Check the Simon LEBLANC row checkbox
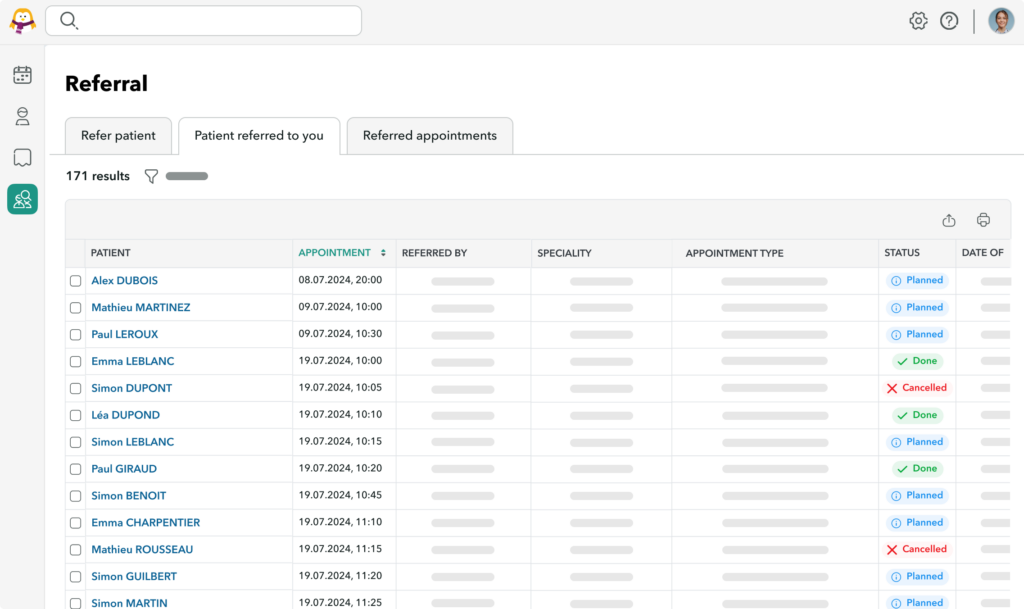Viewport: 1024px width, 609px height. pyautogui.click(x=76, y=443)
